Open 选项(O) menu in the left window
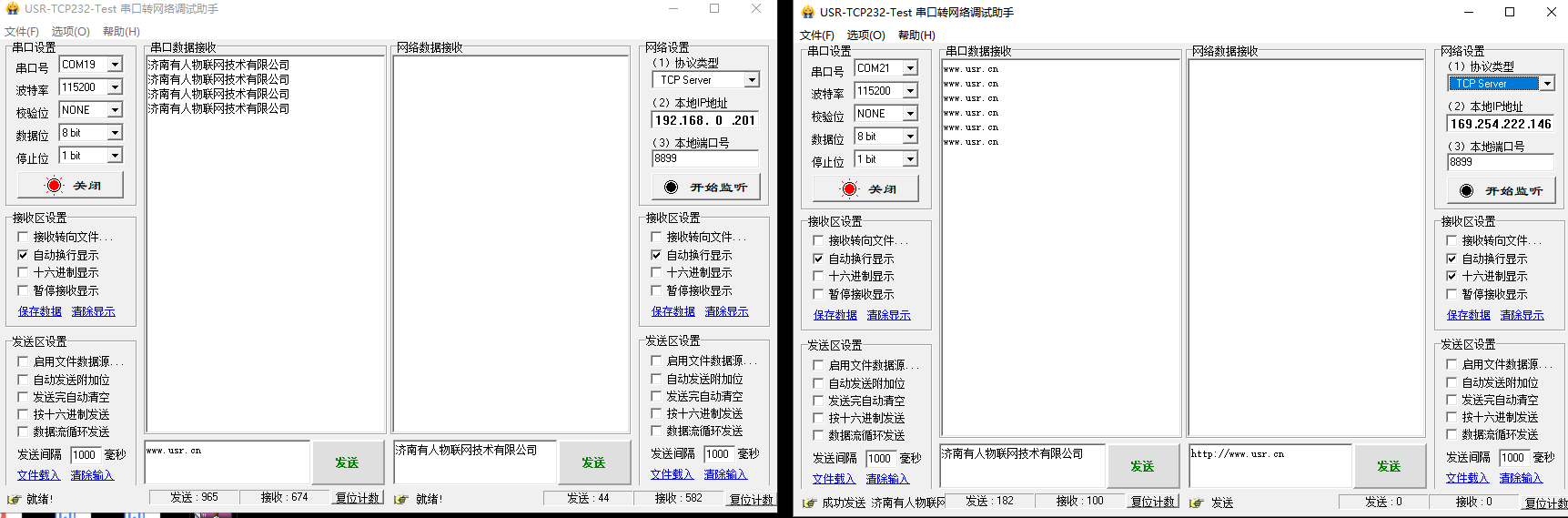 point(70,31)
